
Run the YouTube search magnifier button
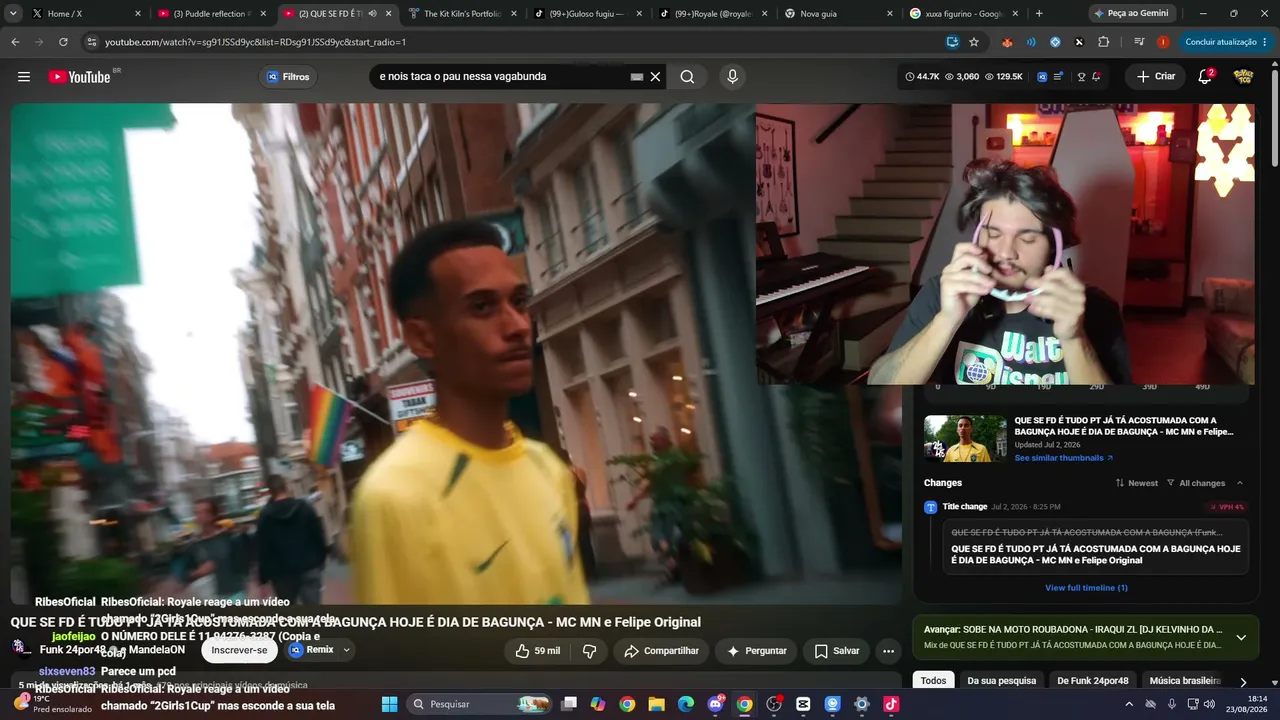[688, 77]
